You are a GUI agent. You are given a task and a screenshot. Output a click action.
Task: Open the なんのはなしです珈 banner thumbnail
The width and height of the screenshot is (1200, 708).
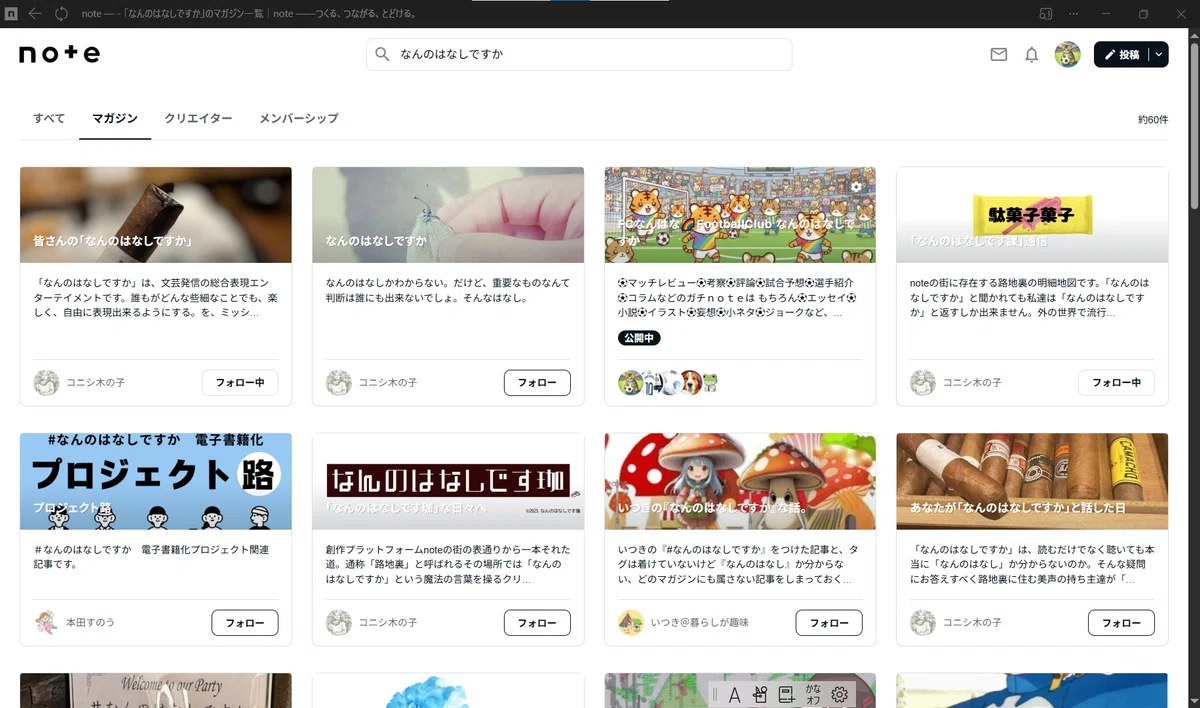(x=448, y=481)
